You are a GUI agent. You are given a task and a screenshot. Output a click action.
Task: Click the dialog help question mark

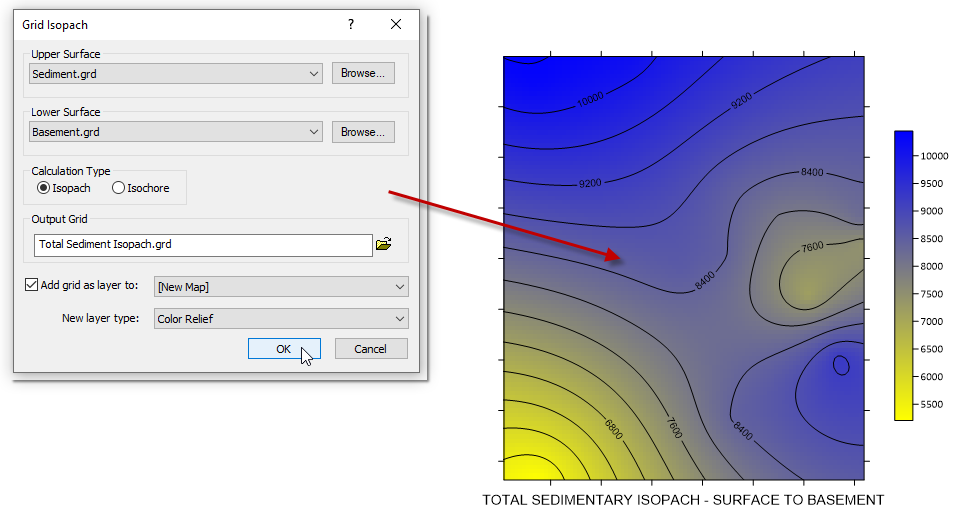point(350,24)
